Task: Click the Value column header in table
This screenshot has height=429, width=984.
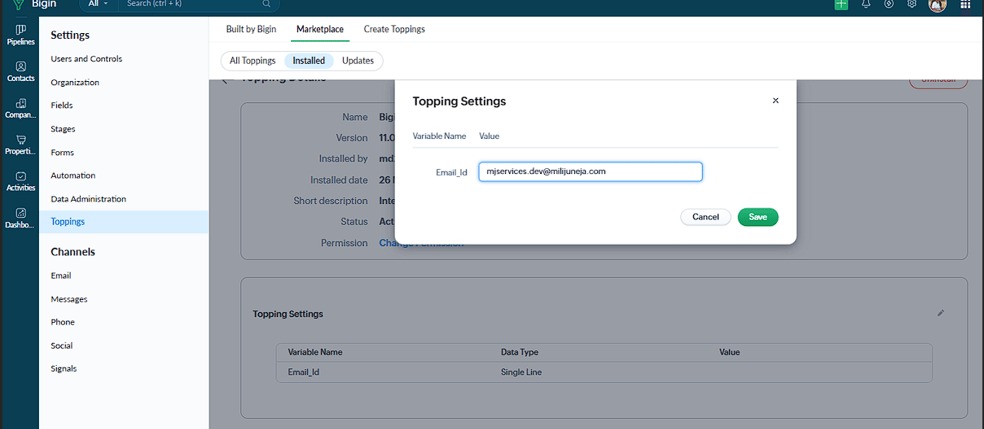Action: [729, 352]
